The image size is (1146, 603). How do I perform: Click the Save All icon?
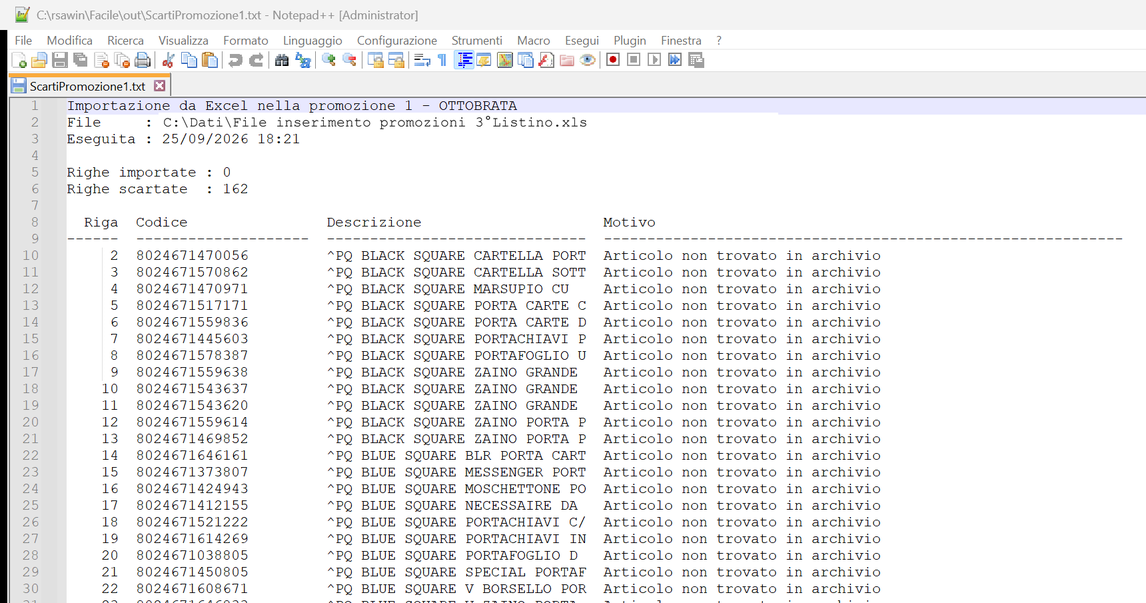coord(80,61)
